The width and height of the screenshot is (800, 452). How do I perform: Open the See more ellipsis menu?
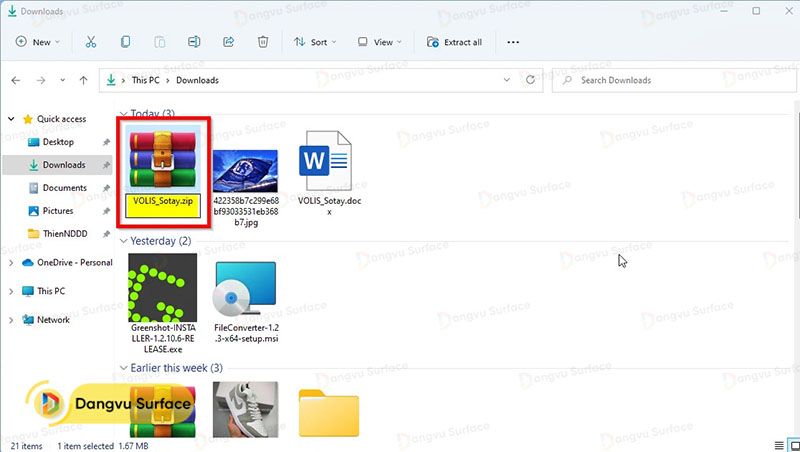click(513, 42)
